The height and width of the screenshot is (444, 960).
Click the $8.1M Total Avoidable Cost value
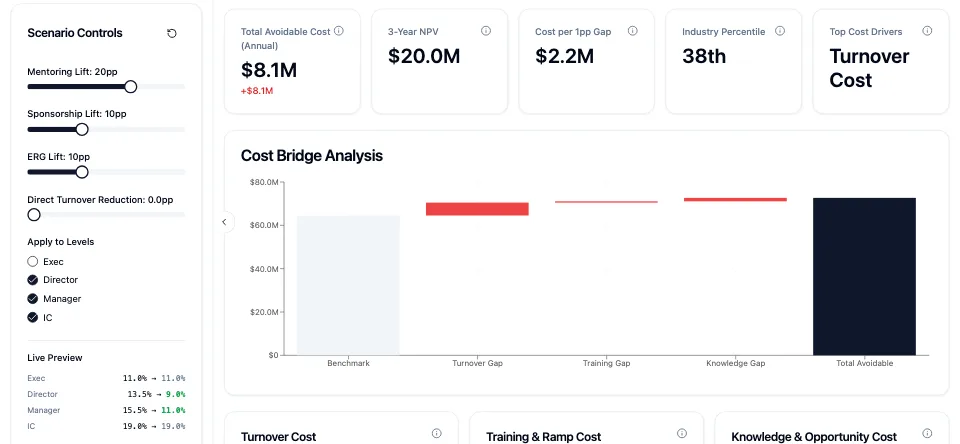pyautogui.click(x=269, y=70)
